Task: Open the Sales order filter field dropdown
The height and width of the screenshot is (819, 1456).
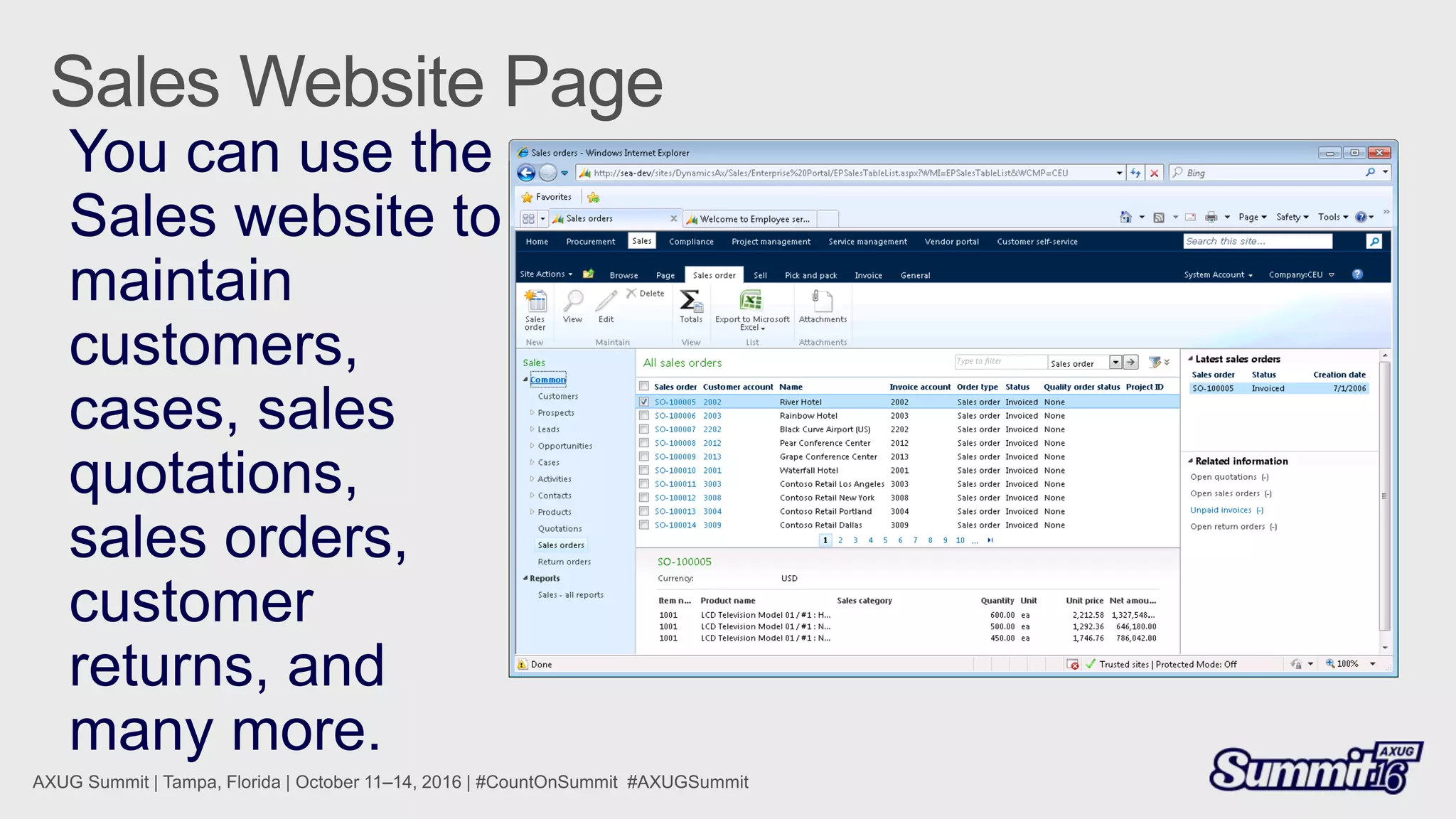Action: pyautogui.click(x=1115, y=363)
